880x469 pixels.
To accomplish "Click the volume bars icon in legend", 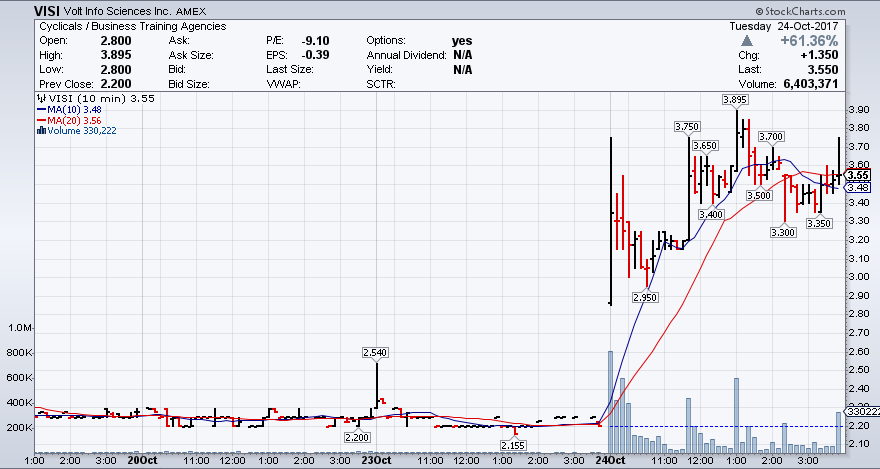I will (40, 130).
